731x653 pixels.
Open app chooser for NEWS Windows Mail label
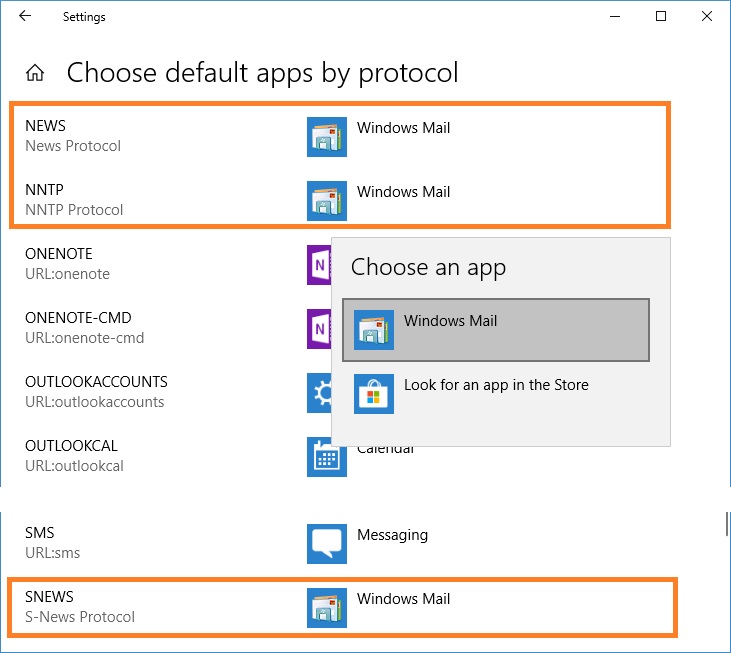403,128
